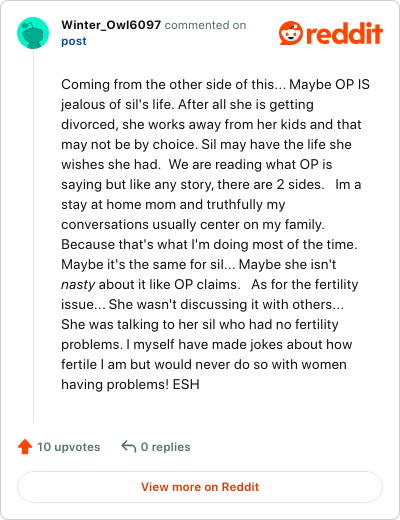Click the phrase "there are 2 sides"
The image size is (400, 520).
tap(271, 184)
